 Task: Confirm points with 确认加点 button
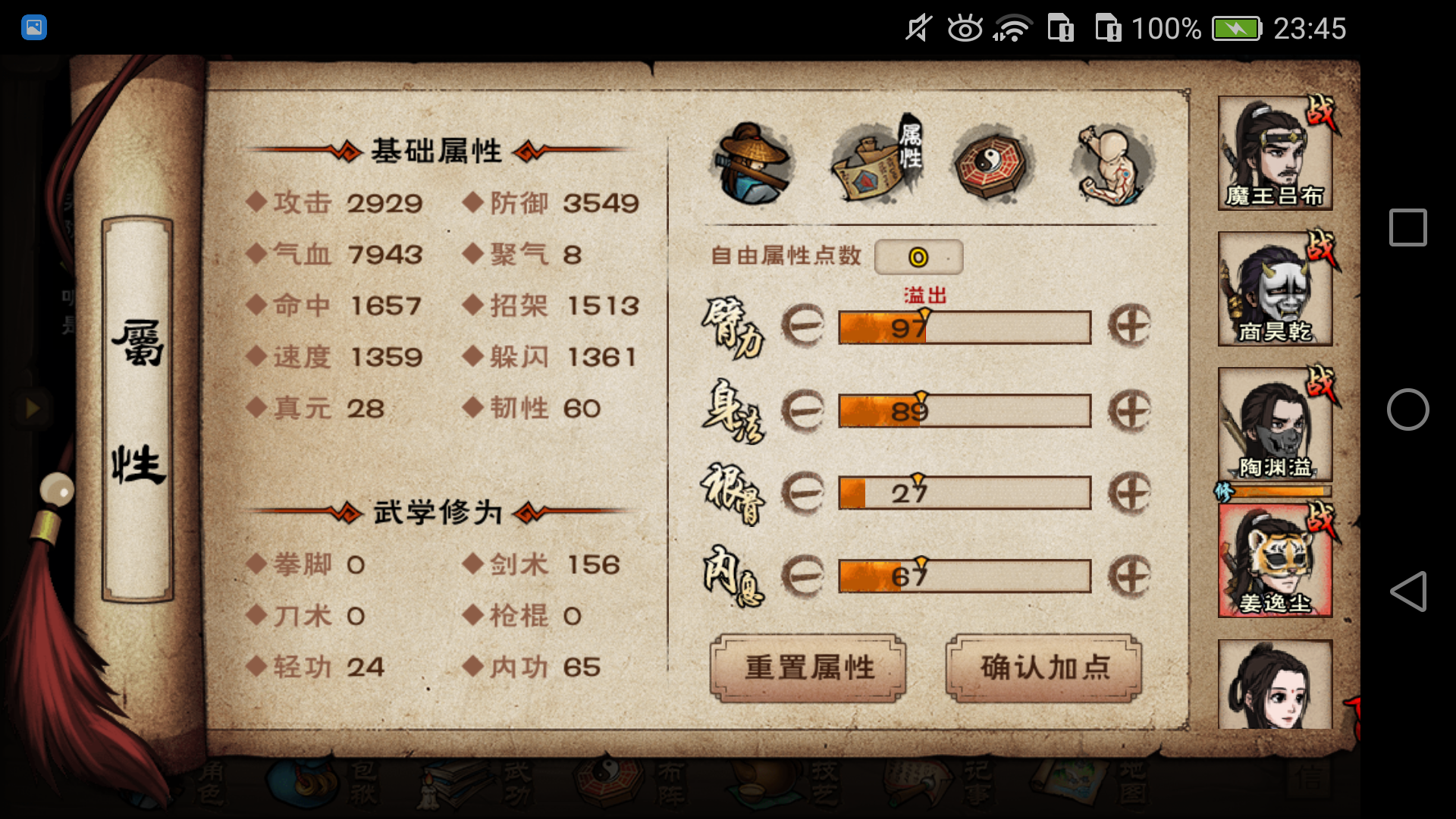(1044, 668)
